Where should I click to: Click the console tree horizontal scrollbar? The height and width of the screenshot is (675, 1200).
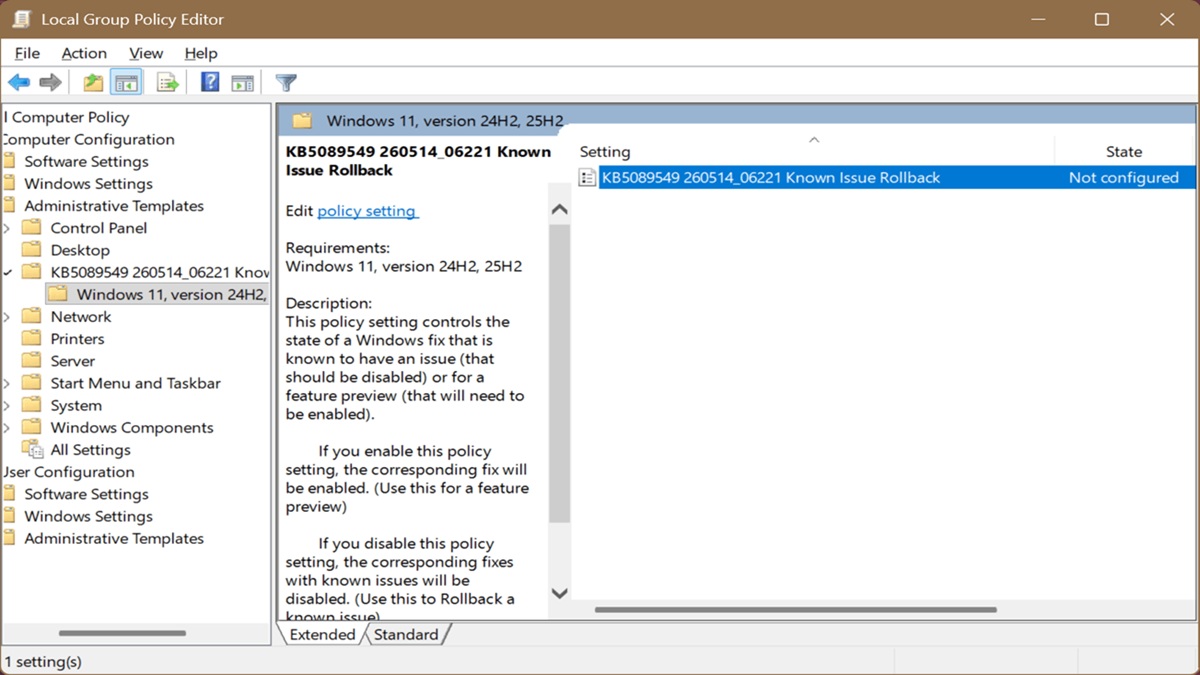click(x=122, y=633)
